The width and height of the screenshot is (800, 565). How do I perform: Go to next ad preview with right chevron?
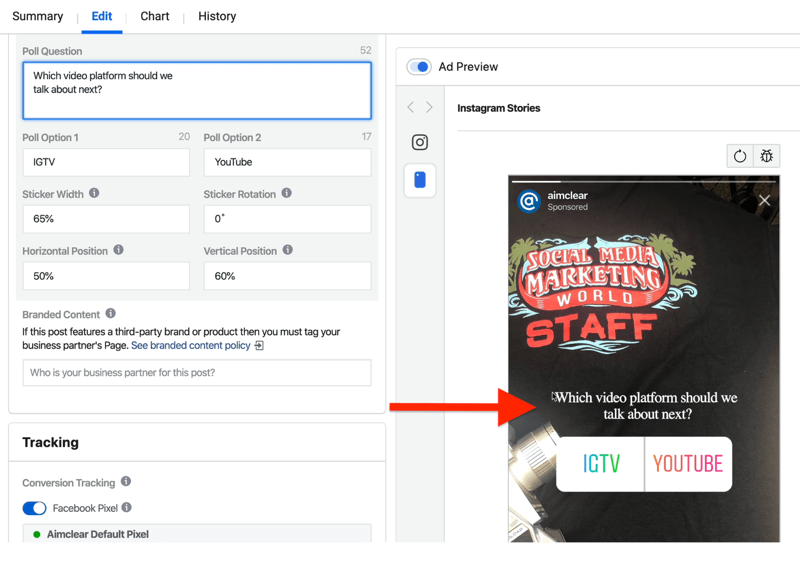pyautogui.click(x=429, y=107)
